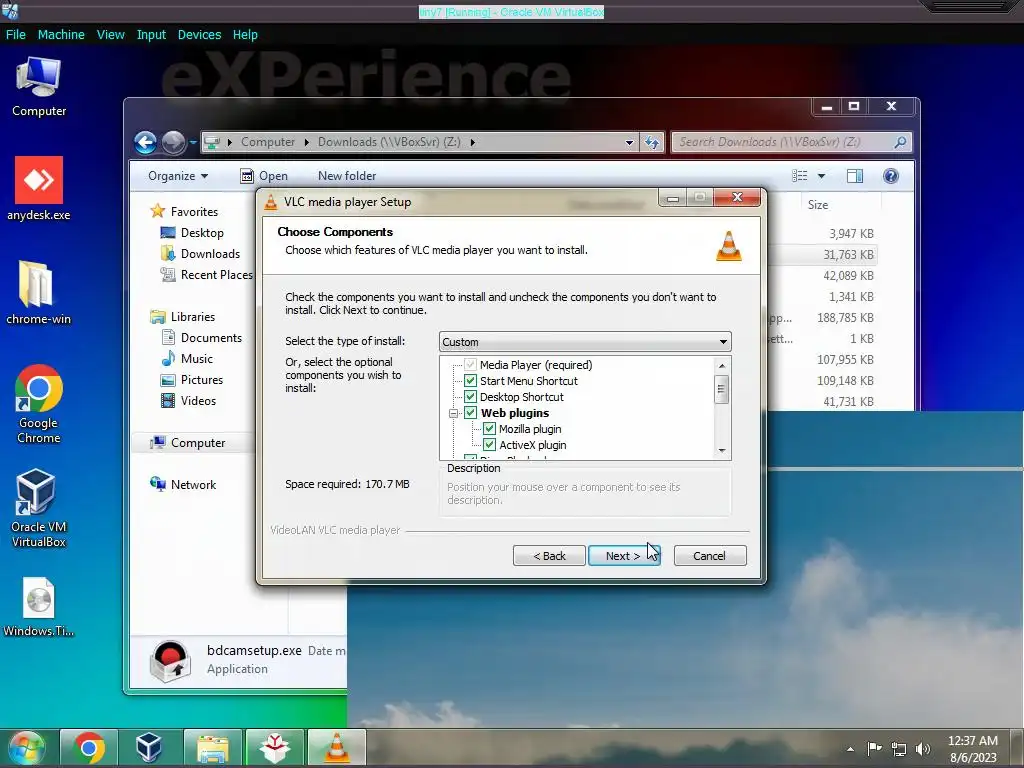This screenshot has width=1024, height=768.
Task: Click the search magnifier icon in Explorer
Action: 901,142
